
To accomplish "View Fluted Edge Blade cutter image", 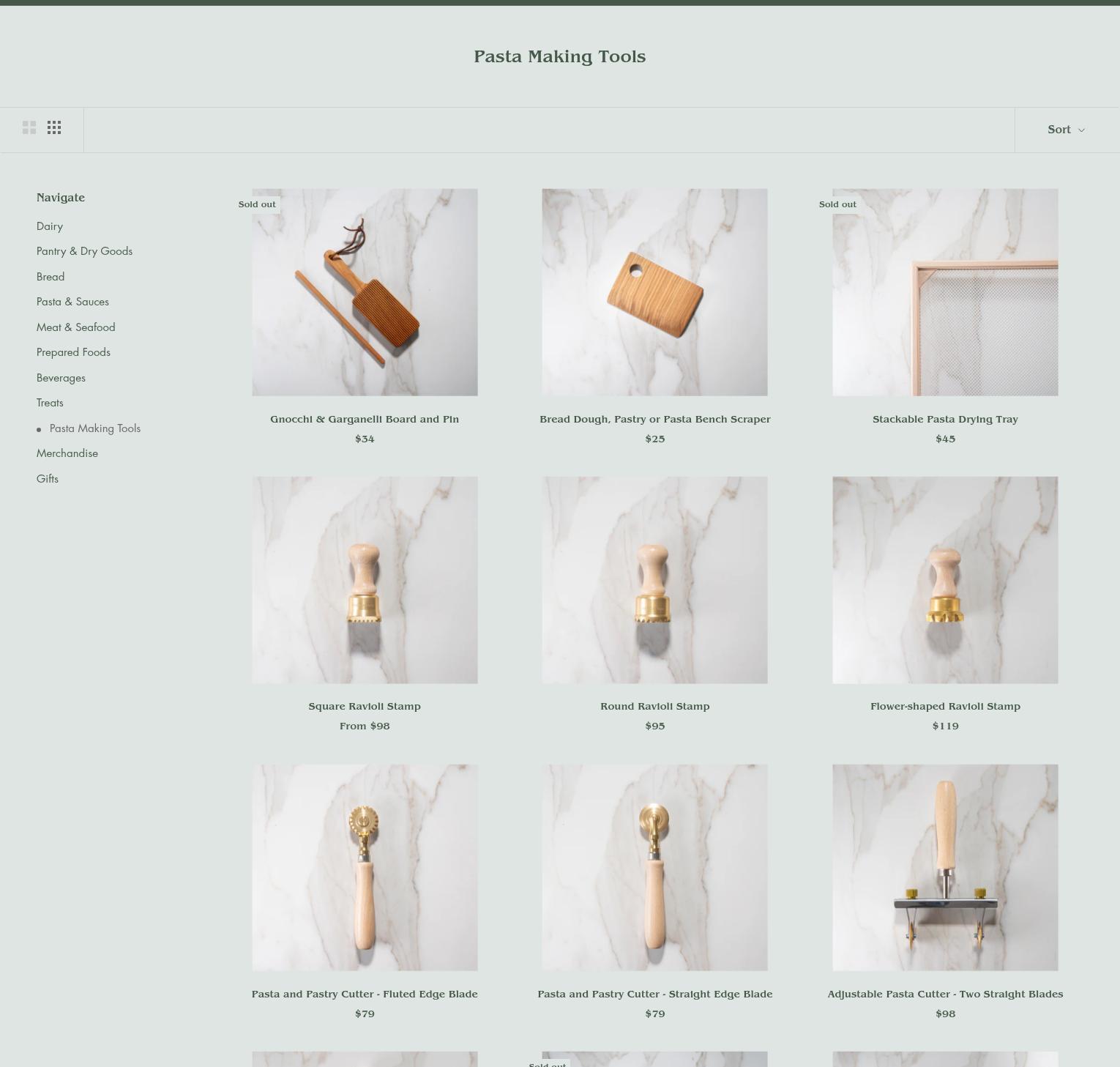I will (365, 868).
